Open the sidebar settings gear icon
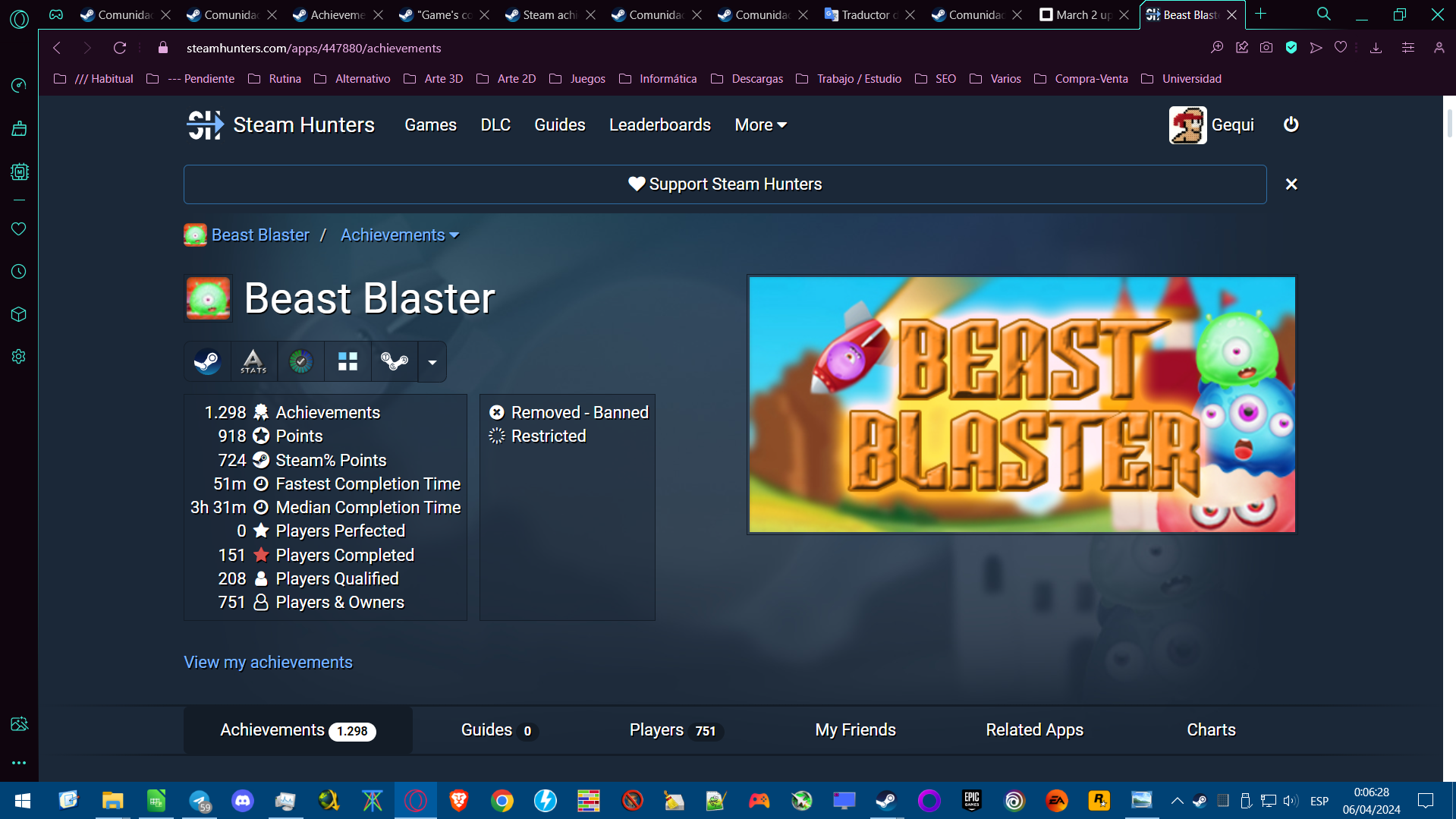 click(19, 357)
